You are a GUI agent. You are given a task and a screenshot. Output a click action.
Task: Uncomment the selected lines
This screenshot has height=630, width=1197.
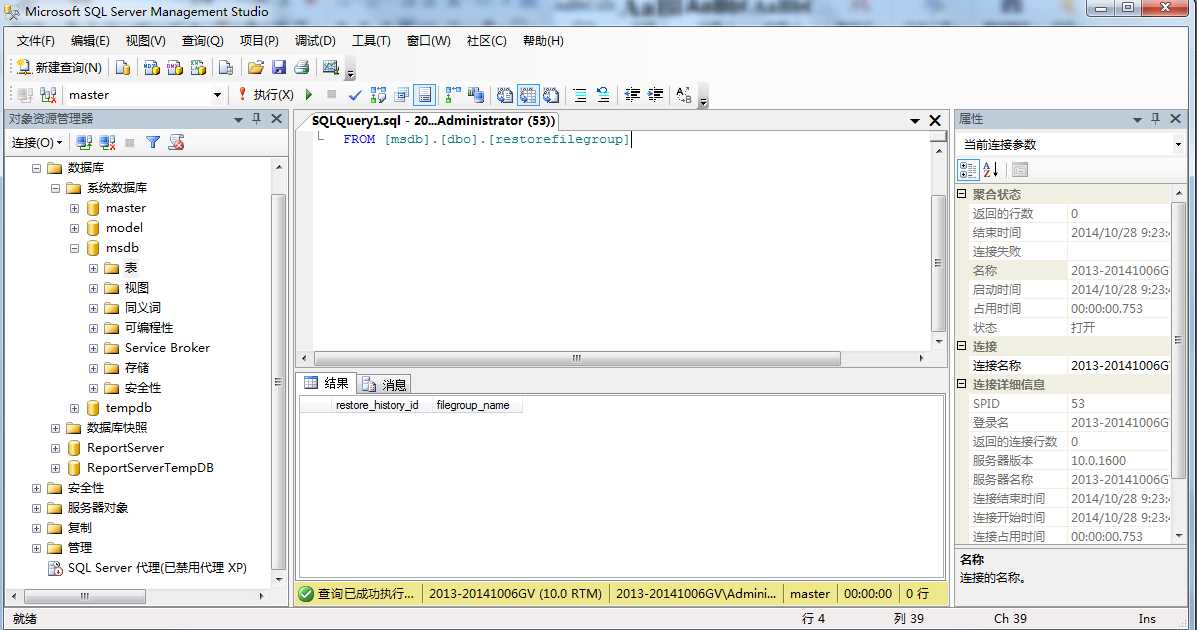click(x=603, y=95)
